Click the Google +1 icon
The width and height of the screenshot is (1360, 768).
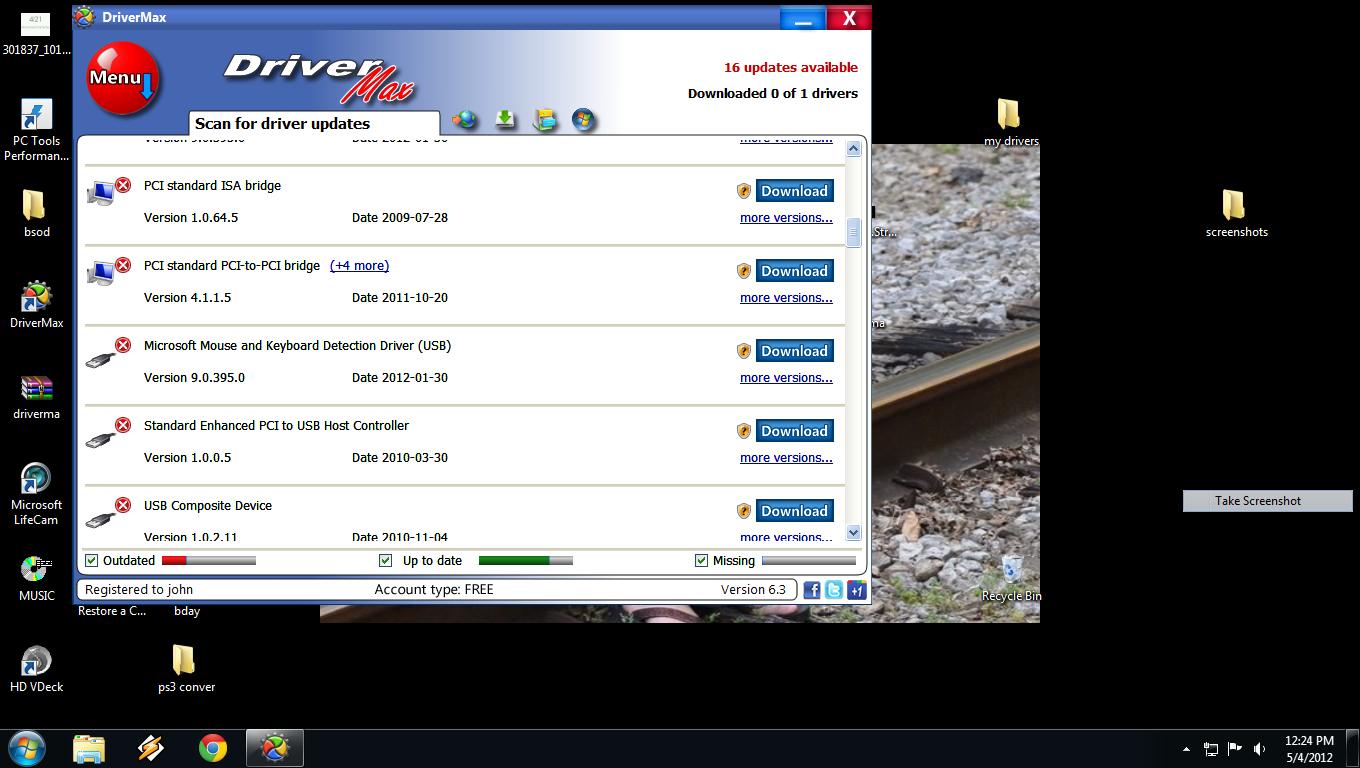coord(857,590)
